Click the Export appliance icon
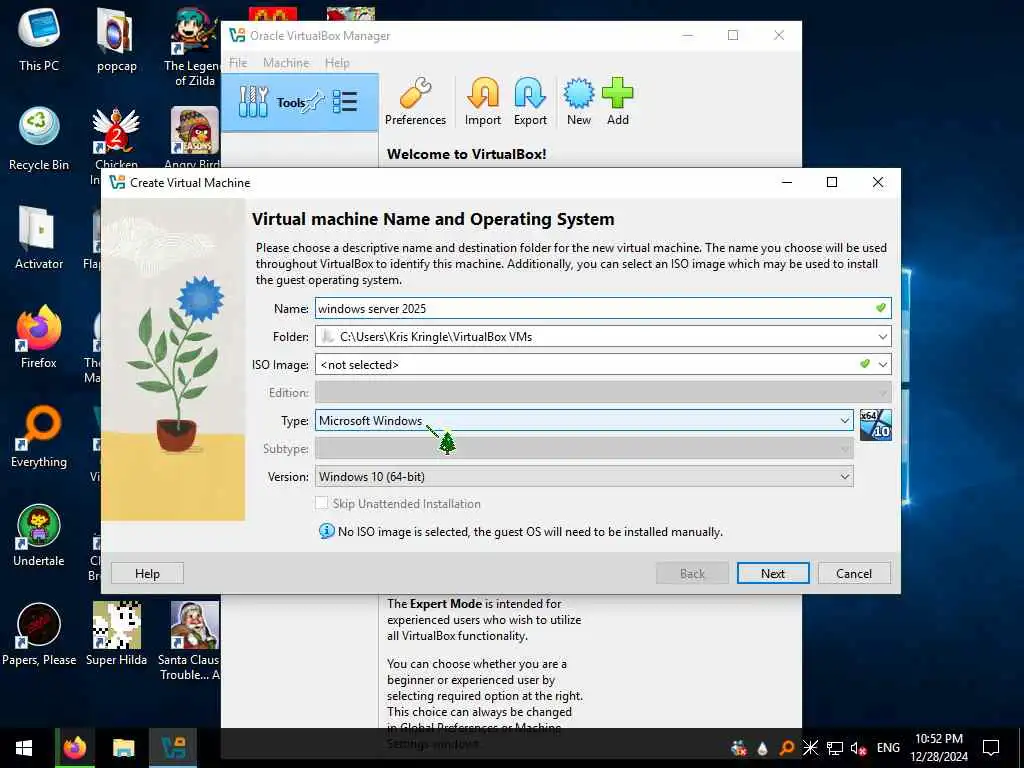This screenshot has width=1024, height=768. point(530,93)
